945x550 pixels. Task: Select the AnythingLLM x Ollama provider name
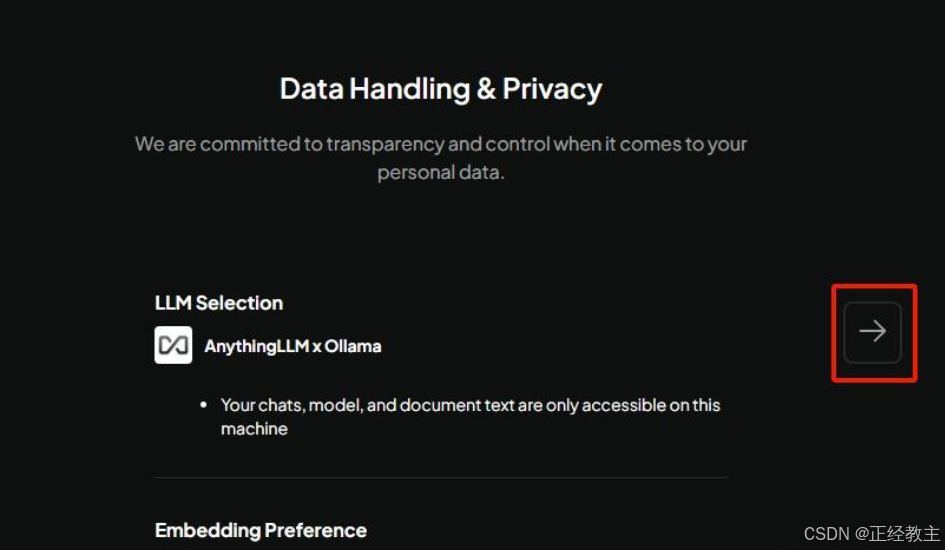[293, 346]
